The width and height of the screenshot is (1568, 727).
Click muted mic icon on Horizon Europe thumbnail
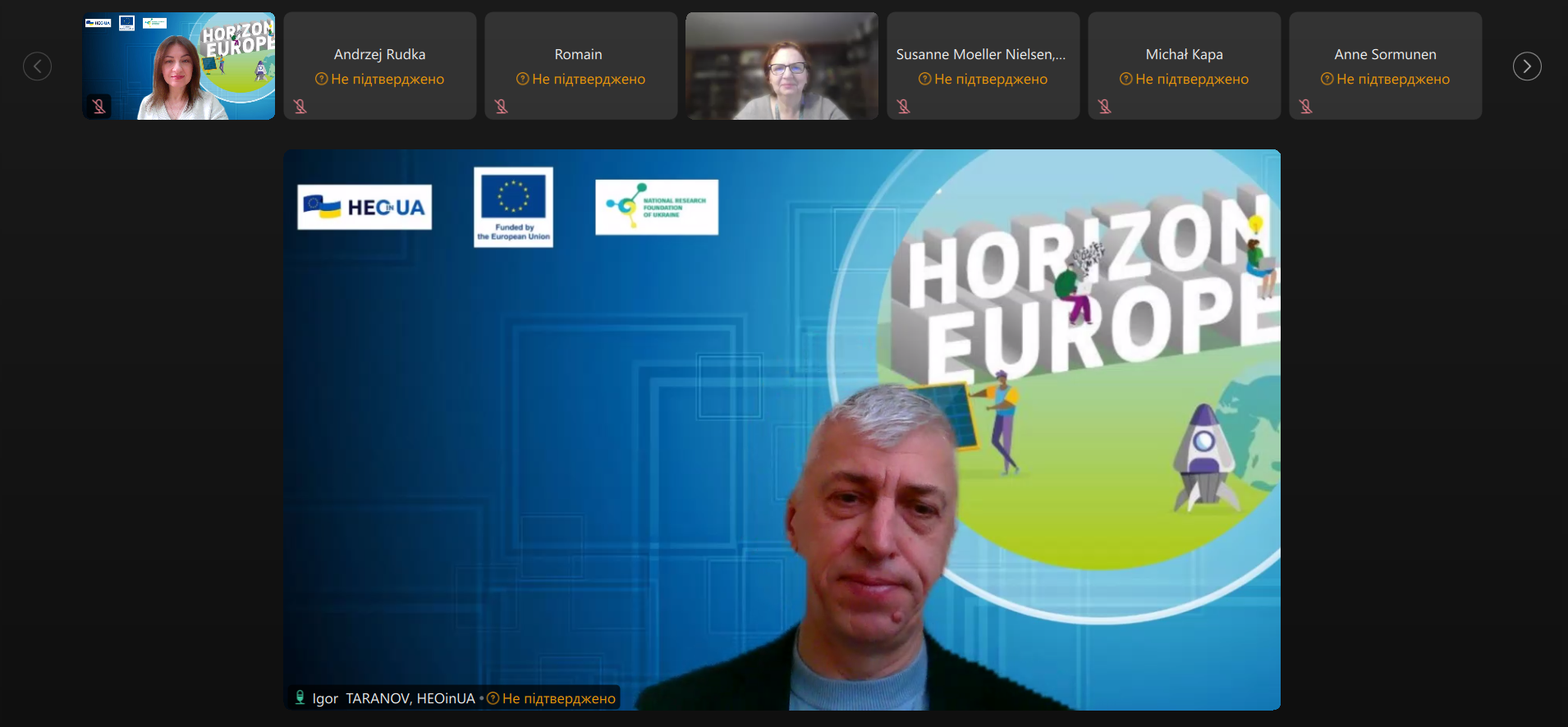point(99,106)
